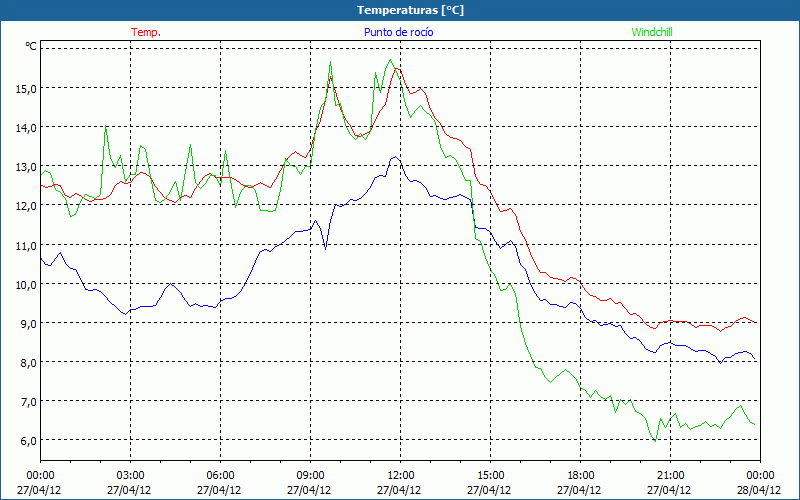This screenshot has height=500, width=800.
Task: Click the 15:00 time axis label
Action: 490,476
